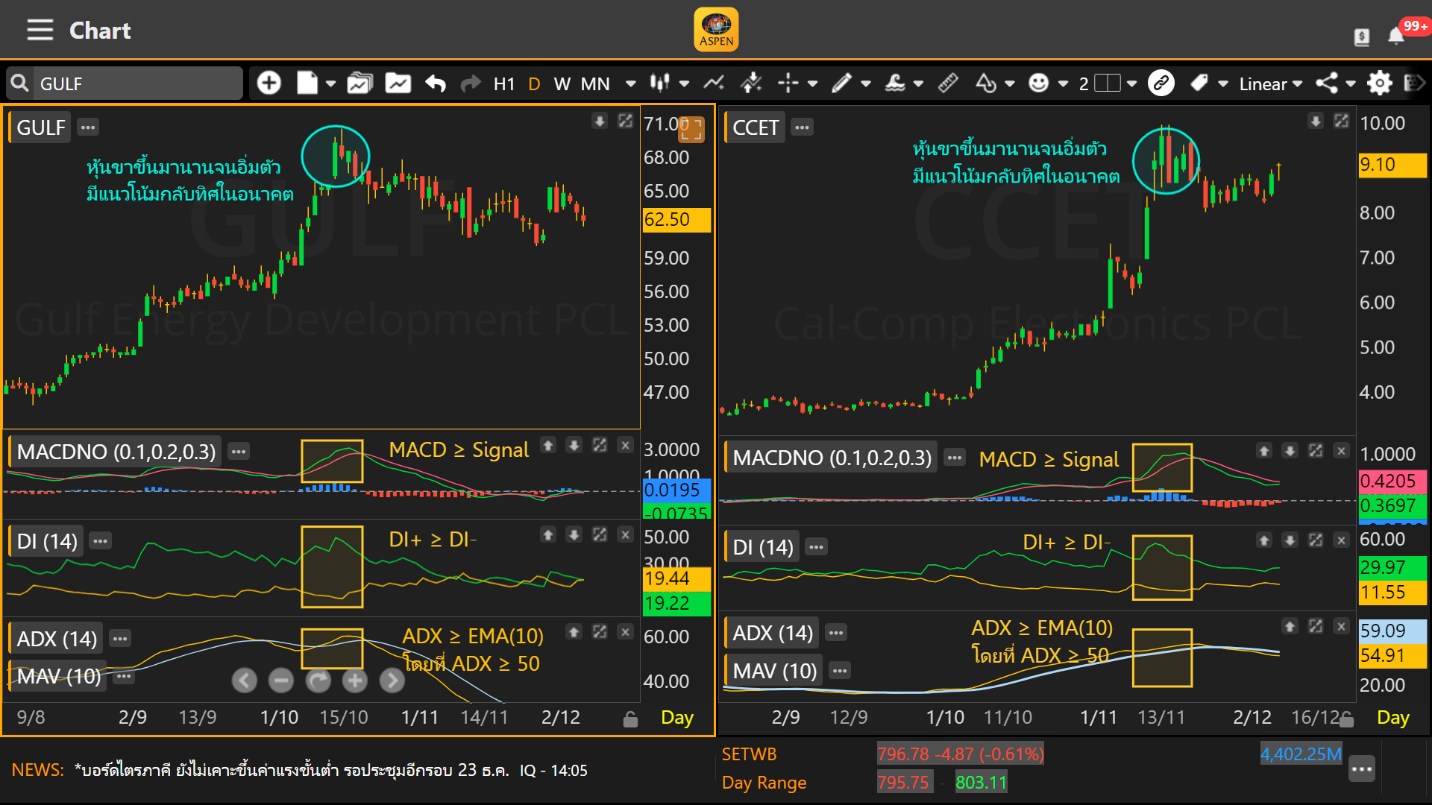Click the chart template image icon

398,83
